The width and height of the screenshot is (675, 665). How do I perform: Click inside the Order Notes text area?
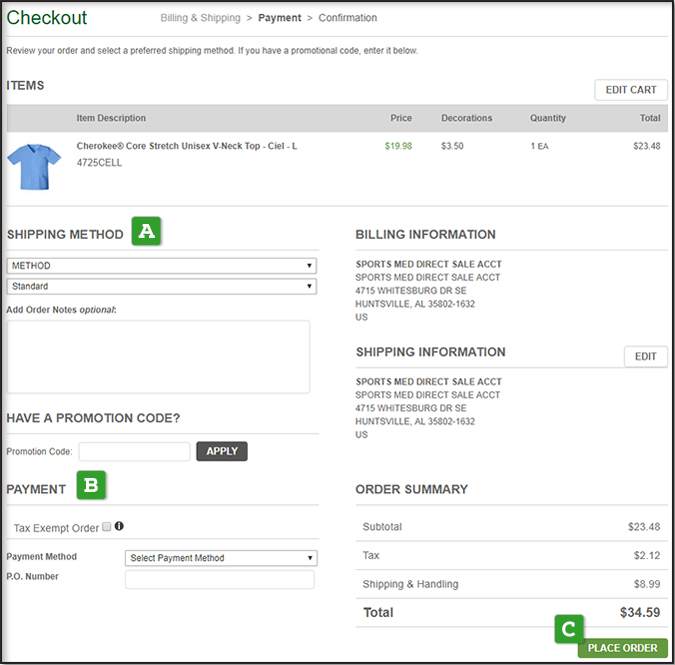158,357
